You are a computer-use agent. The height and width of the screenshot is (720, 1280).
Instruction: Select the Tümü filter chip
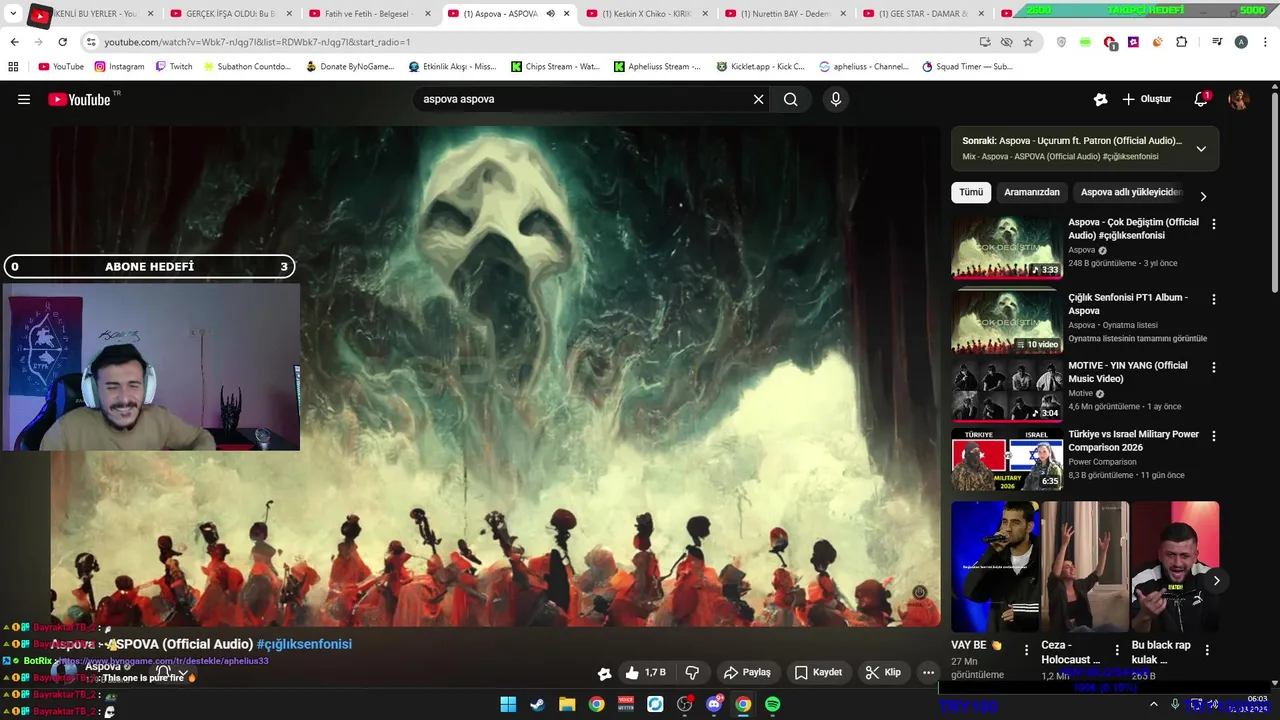pos(971,192)
